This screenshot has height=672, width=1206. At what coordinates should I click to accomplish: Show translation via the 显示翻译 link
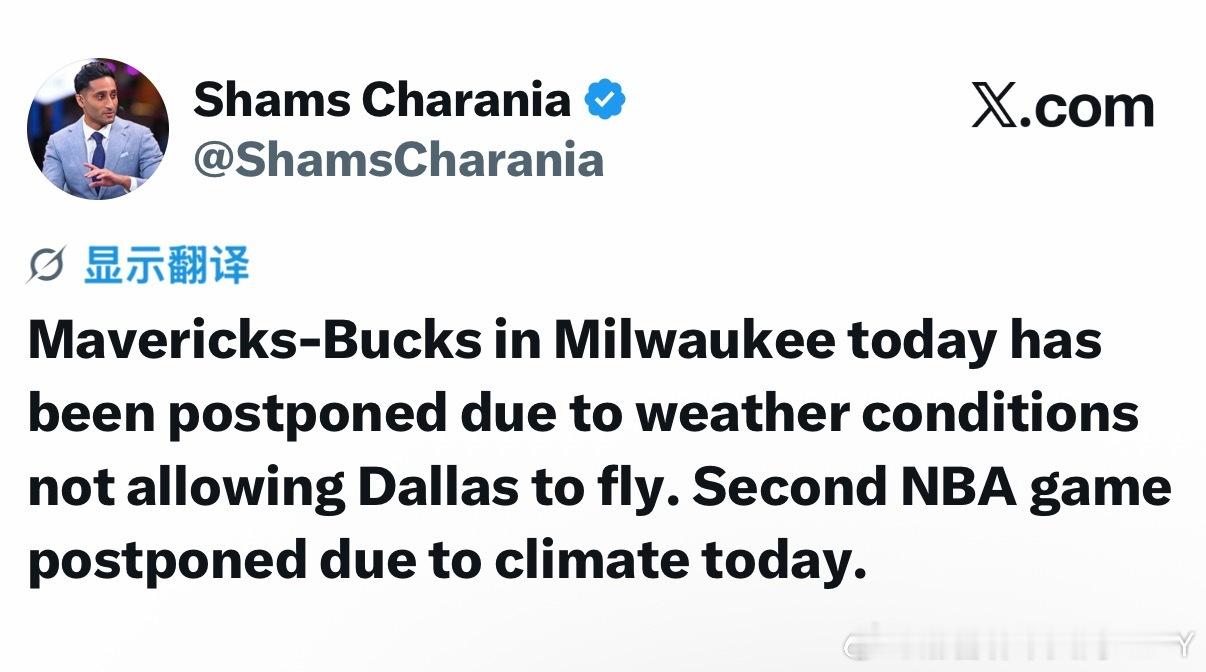click(x=166, y=267)
